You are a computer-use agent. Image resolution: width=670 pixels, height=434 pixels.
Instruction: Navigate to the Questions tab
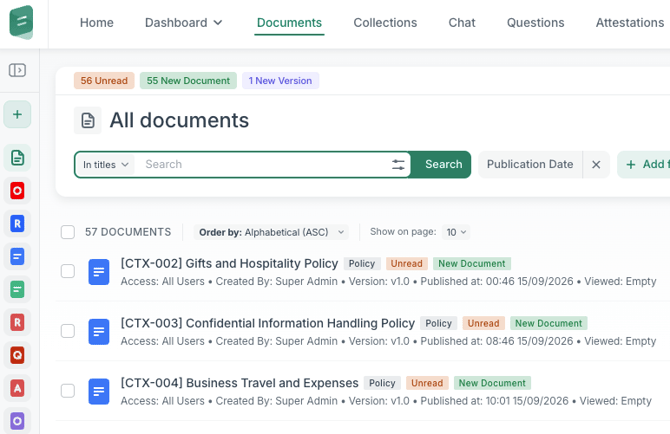[535, 23]
